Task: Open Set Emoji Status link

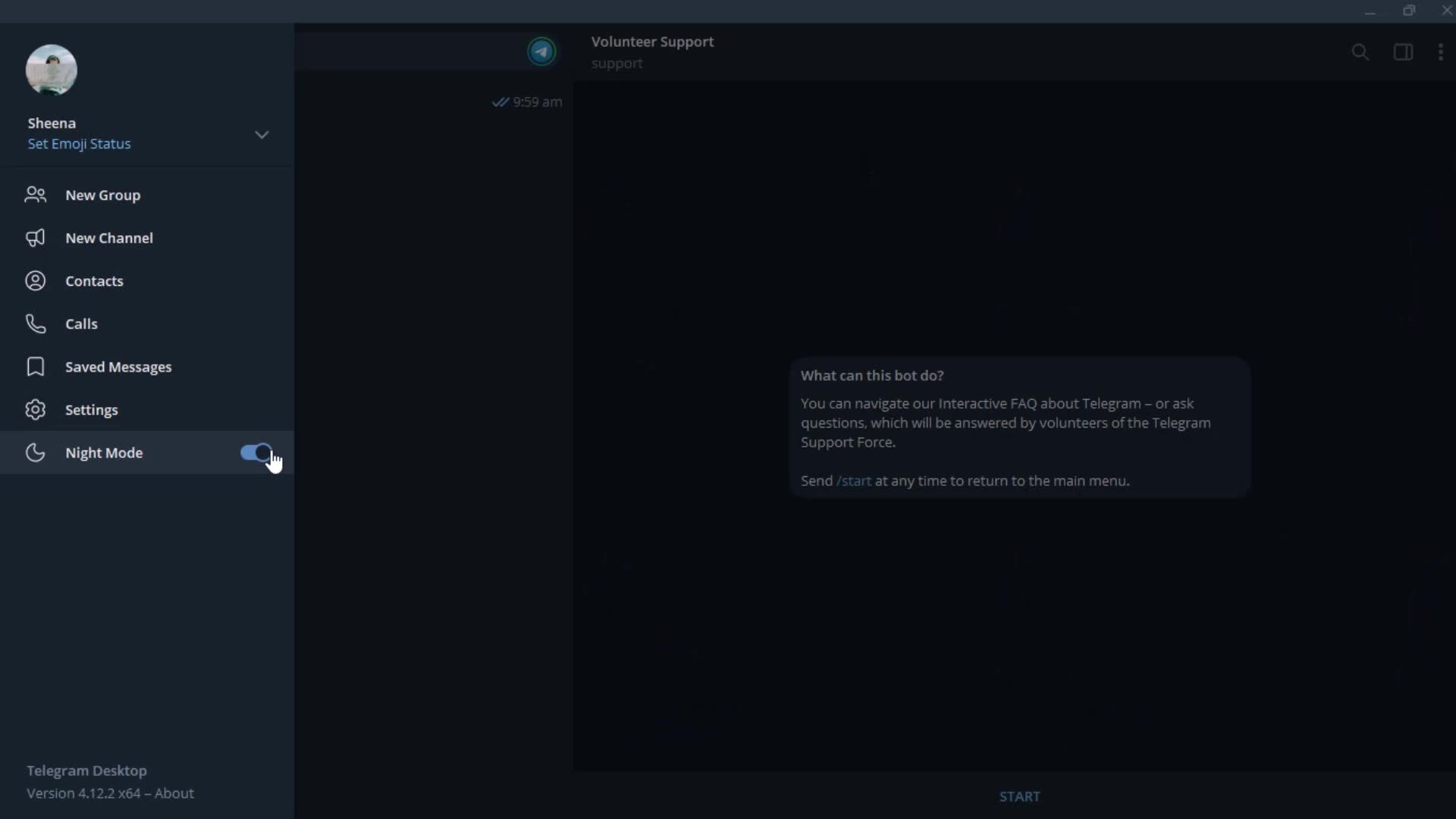Action: click(79, 144)
